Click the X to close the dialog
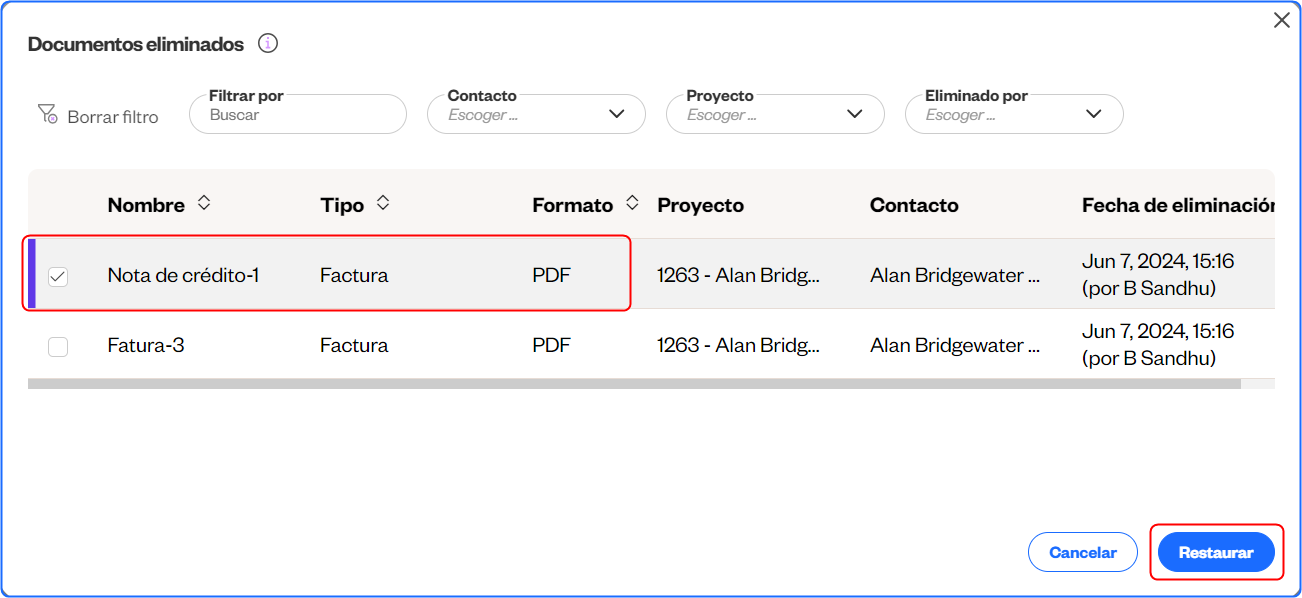 coord(1281,19)
